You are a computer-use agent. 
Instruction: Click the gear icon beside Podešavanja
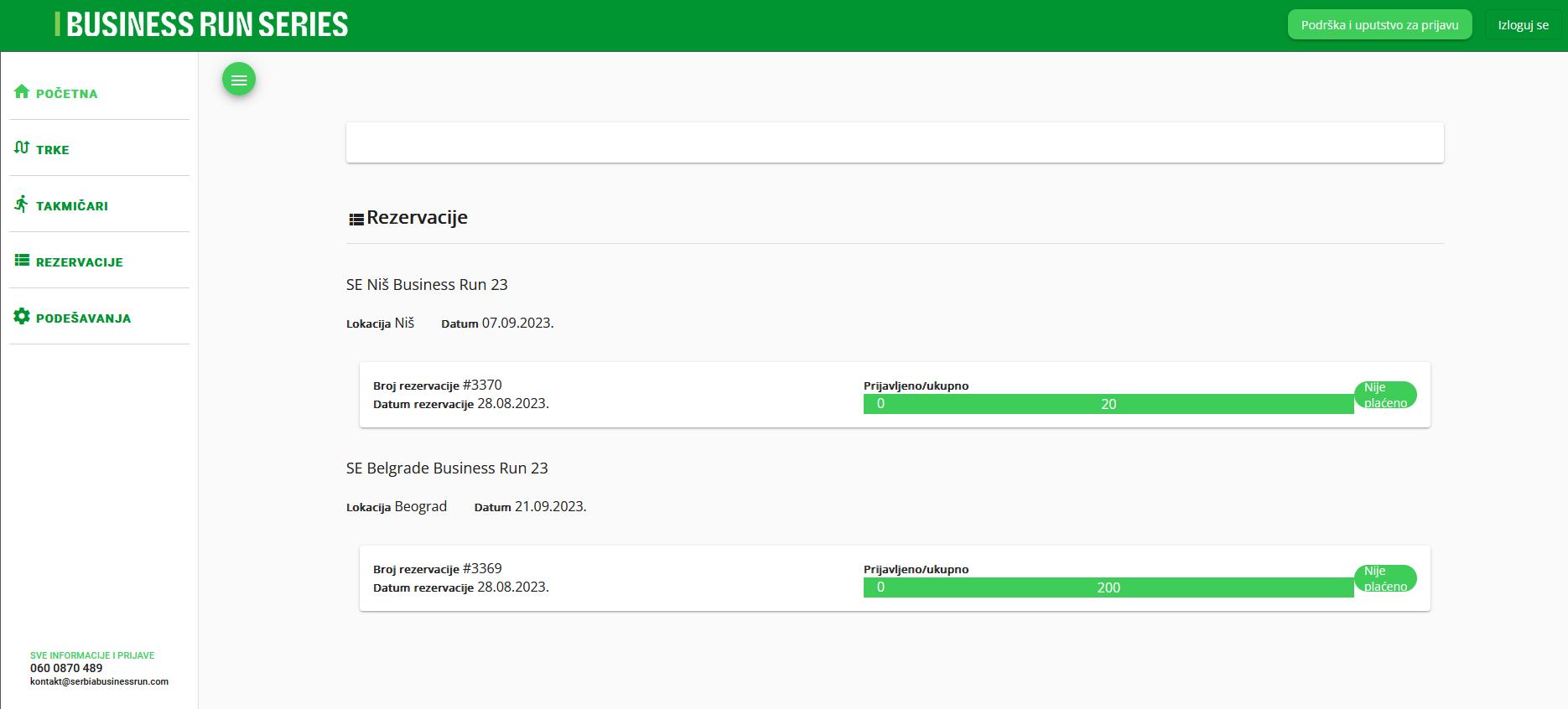click(x=22, y=316)
